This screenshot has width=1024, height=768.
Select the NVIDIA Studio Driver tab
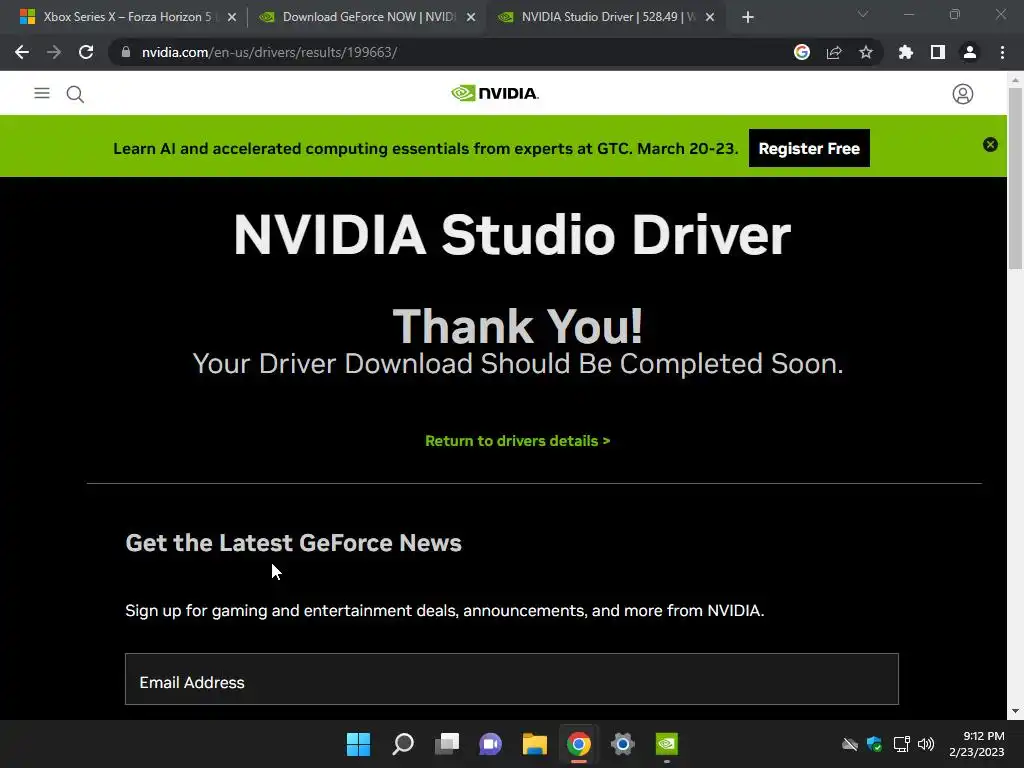click(x=605, y=17)
